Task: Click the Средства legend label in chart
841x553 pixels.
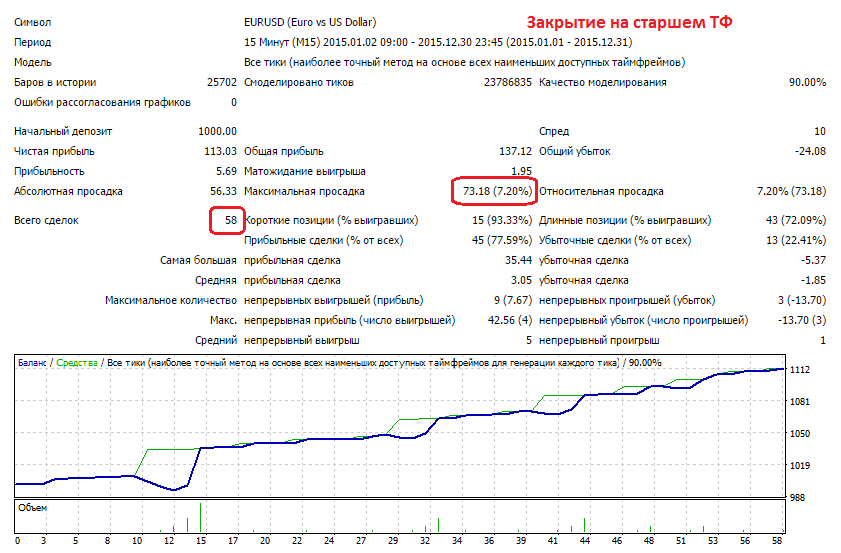Action: (x=77, y=363)
